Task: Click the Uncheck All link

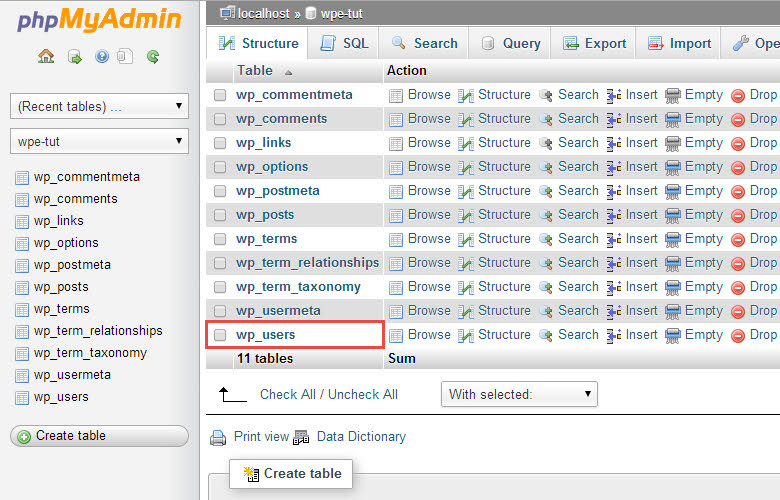Action: (363, 395)
